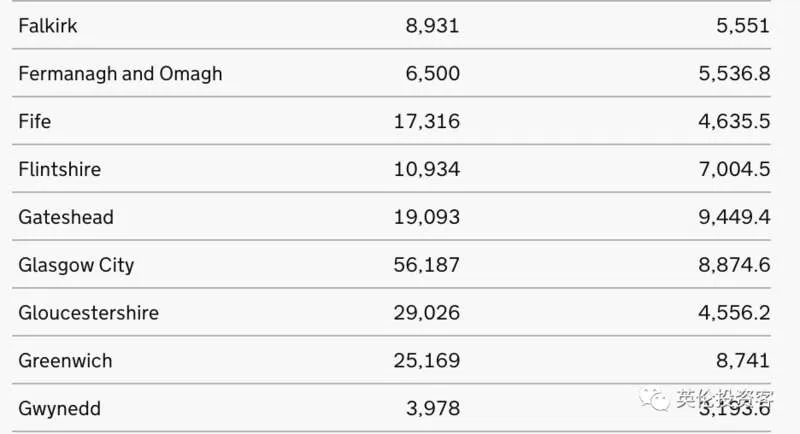Select the Falkirk row name
Viewport: 800px width, 434px height.
click(48, 25)
